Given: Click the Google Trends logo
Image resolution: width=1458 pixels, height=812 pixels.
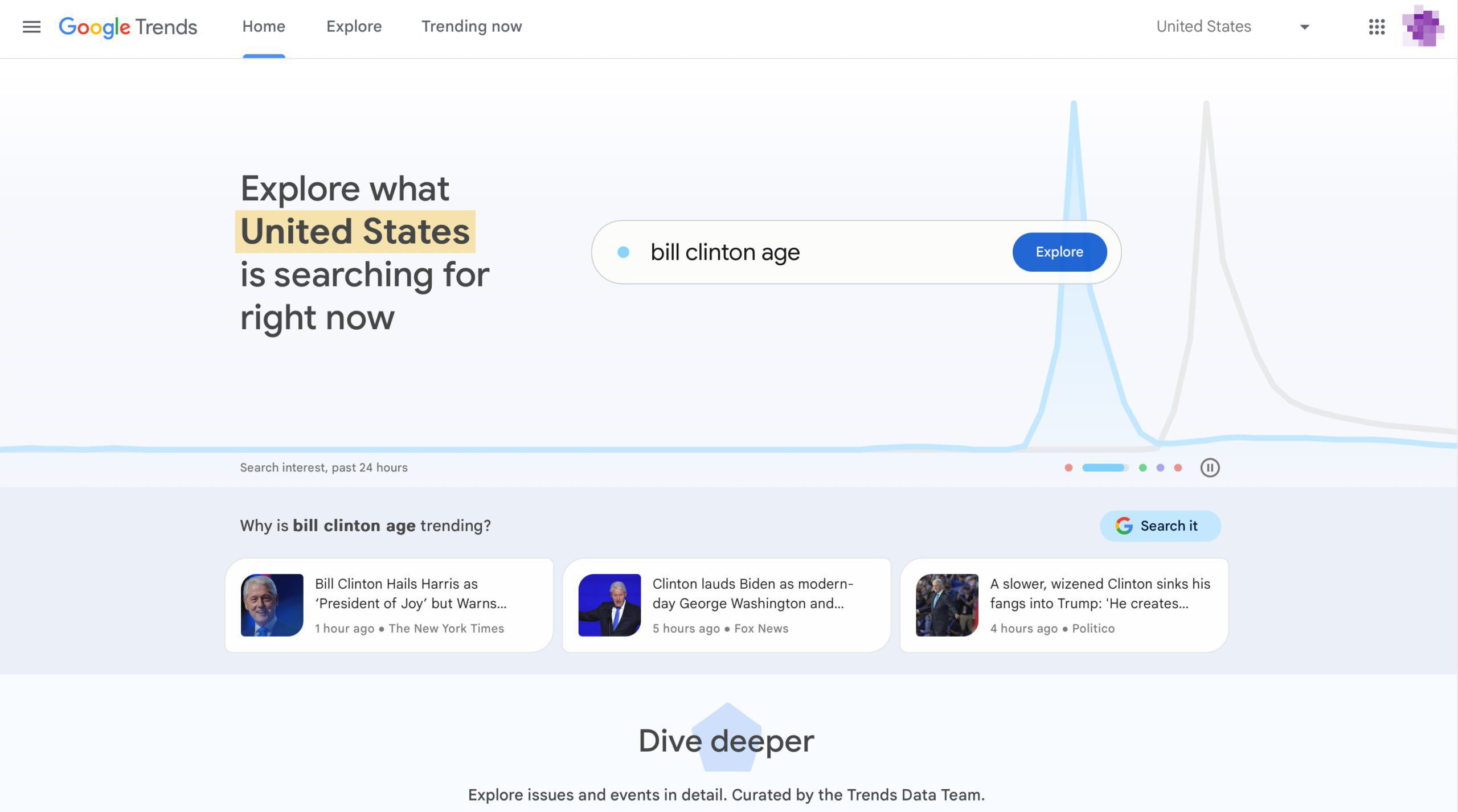Looking at the screenshot, I should coord(128,27).
